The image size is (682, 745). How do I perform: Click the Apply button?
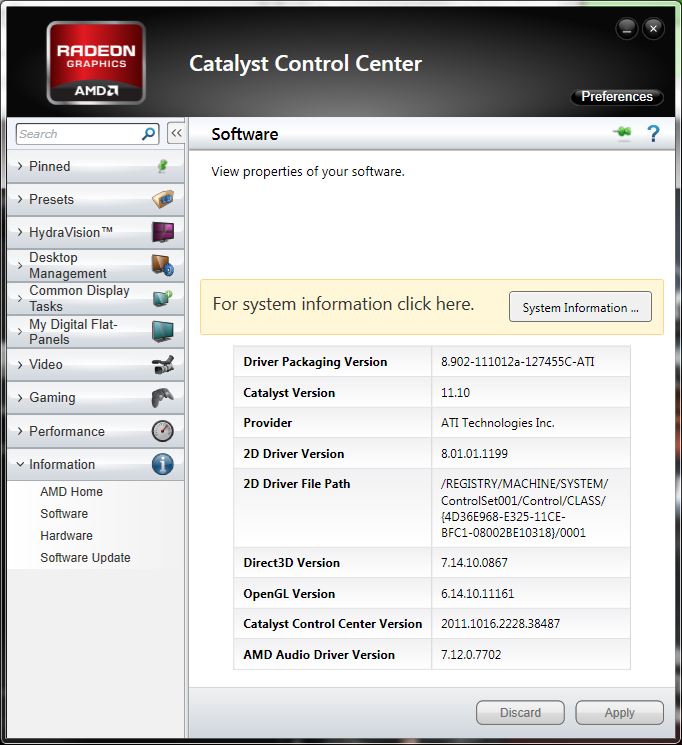point(619,713)
